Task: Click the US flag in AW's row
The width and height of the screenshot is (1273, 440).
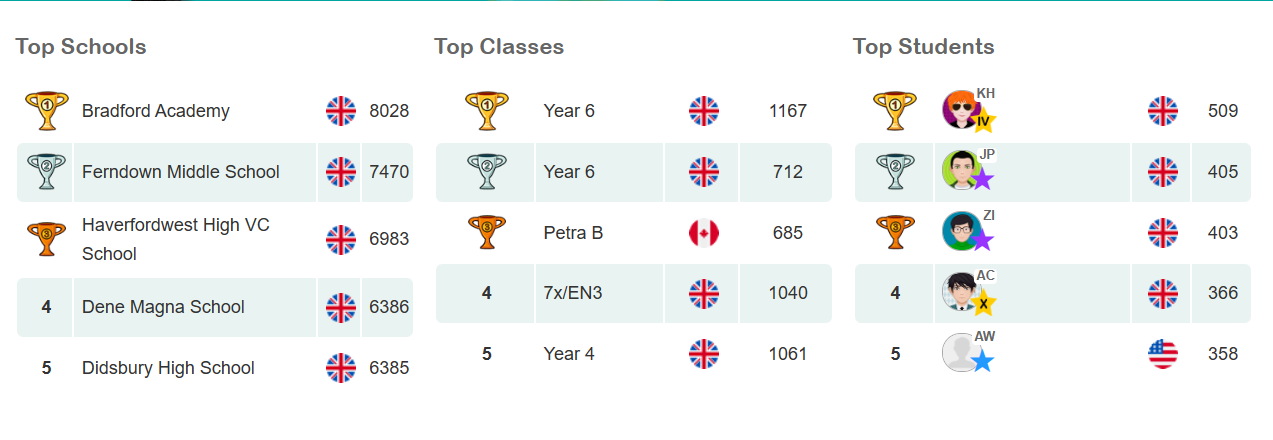Action: [x=1163, y=354]
